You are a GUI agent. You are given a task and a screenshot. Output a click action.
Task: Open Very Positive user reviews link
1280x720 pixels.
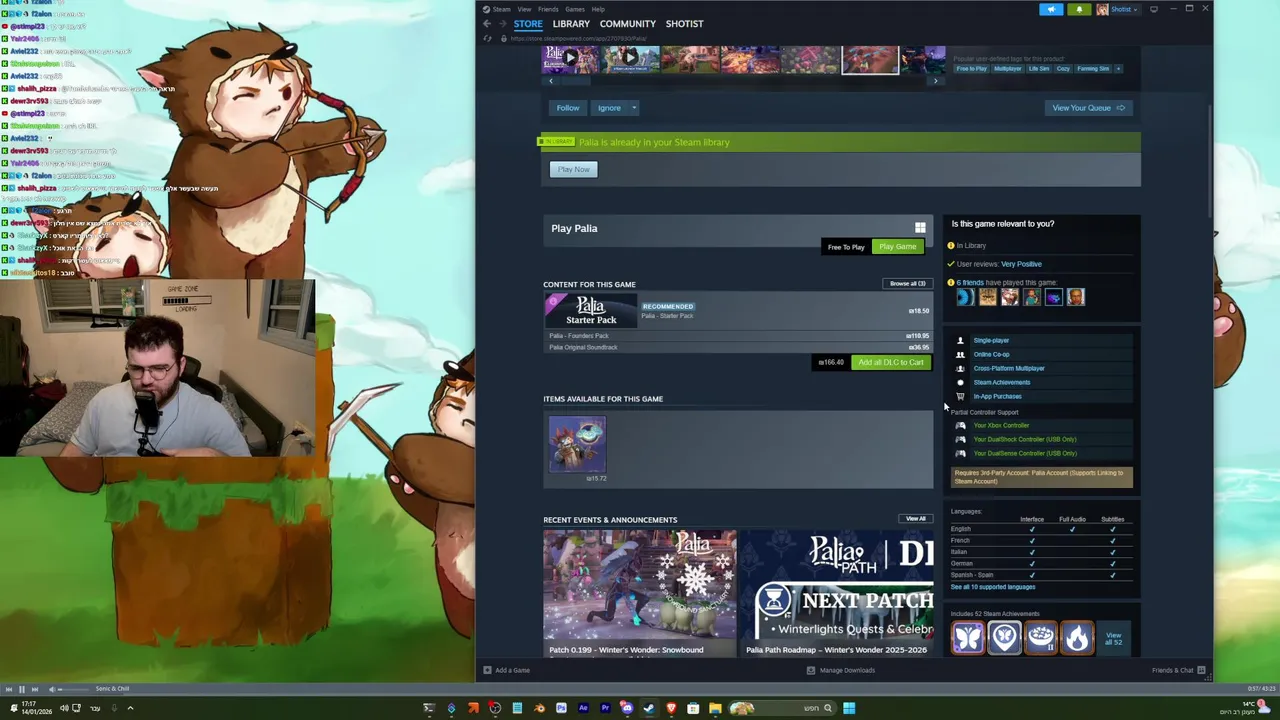point(1021,264)
